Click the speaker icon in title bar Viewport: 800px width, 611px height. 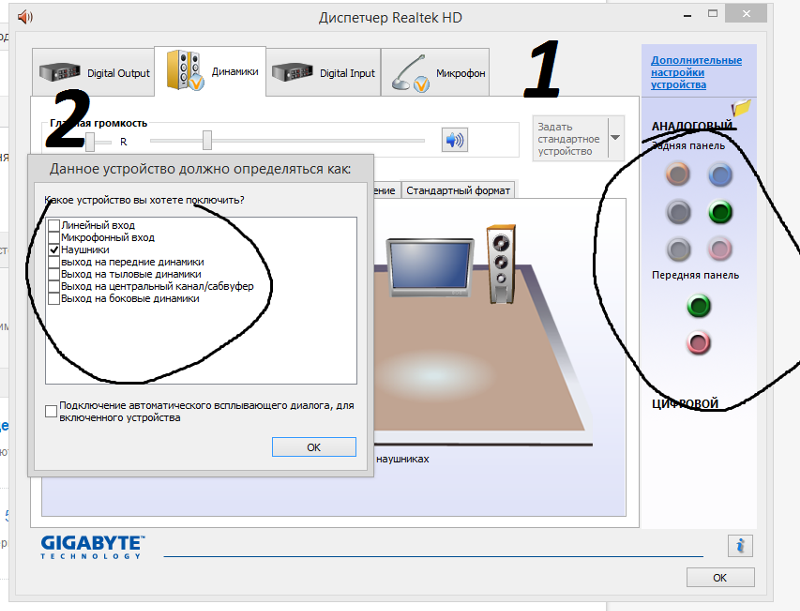[x=25, y=17]
